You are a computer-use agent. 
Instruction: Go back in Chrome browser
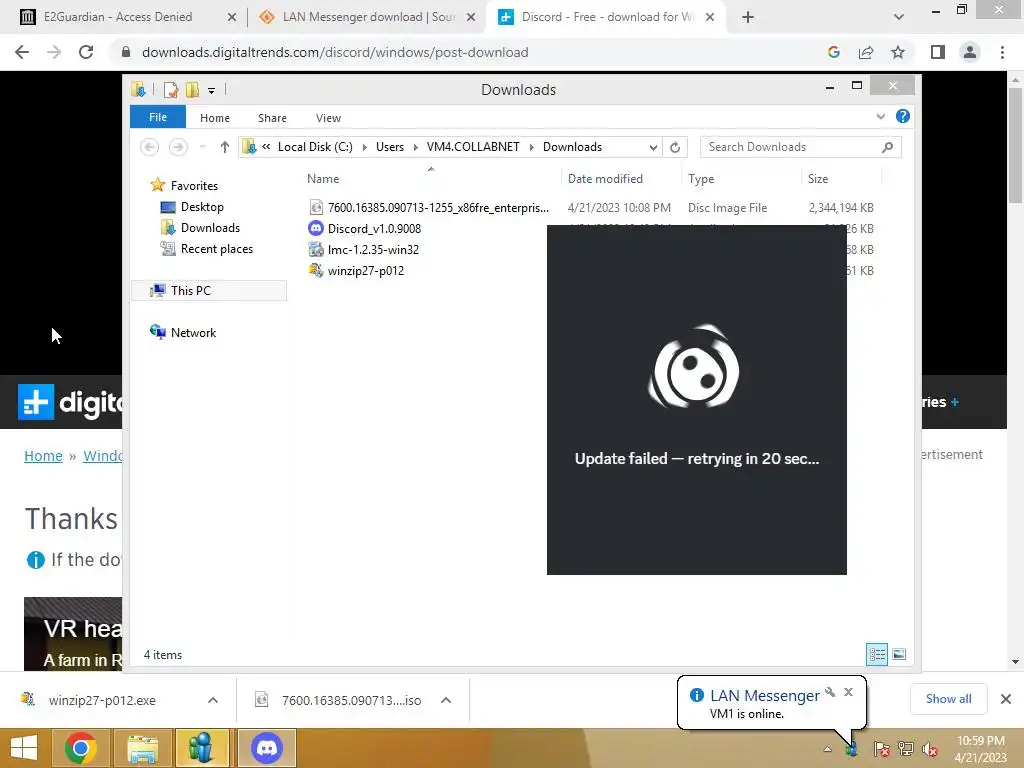point(22,52)
